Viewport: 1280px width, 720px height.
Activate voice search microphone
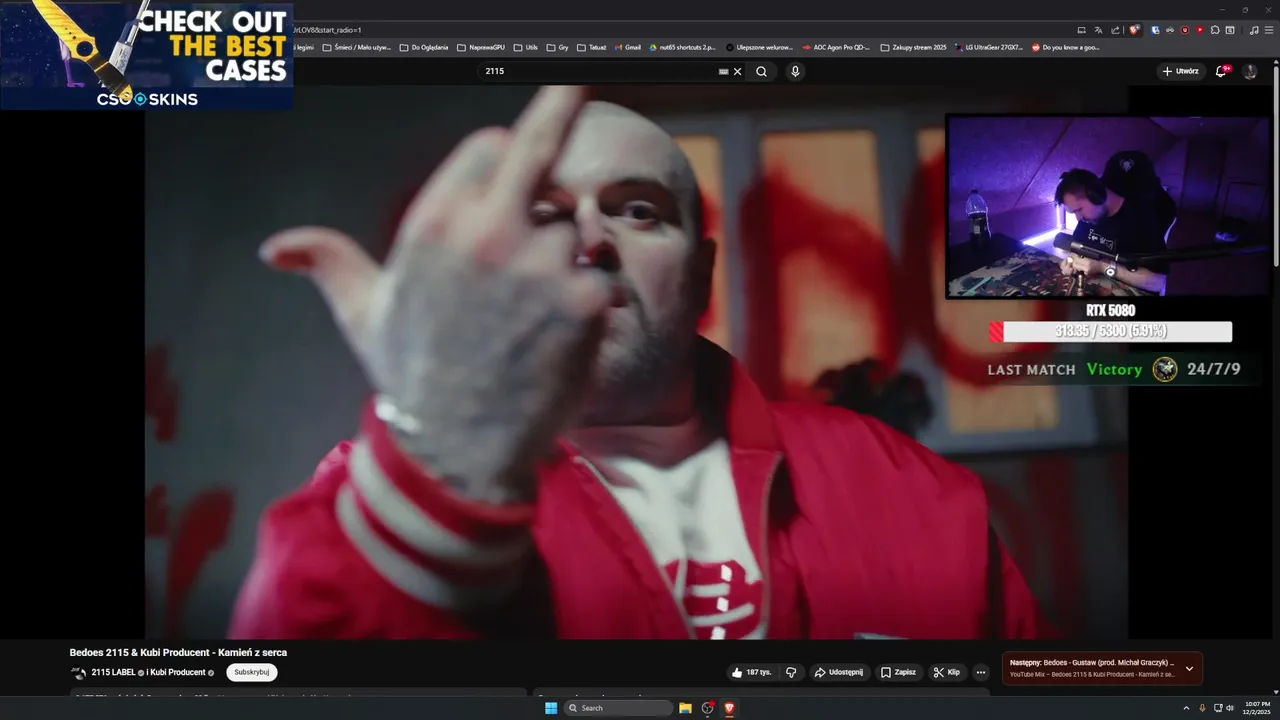click(795, 71)
